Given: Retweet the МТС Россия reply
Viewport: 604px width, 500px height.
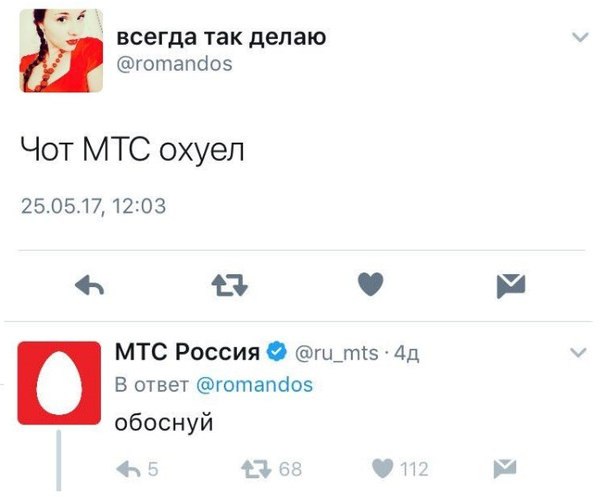Looking at the screenshot, I should [256, 469].
